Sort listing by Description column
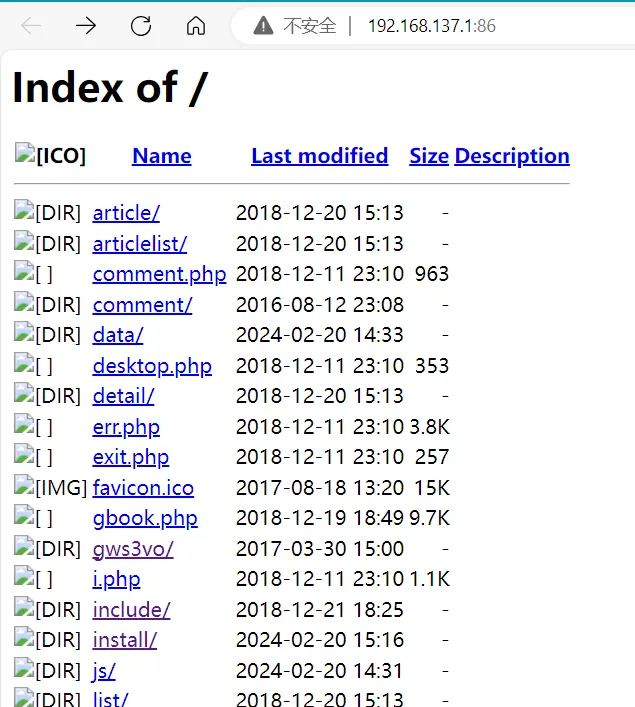The height and width of the screenshot is (707, 635). coord(511,156)
